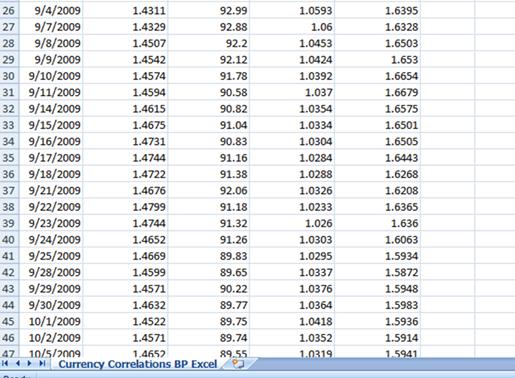This screenshot has width=515, height=378.
Task: Jump to first sheet with navigation arrow
Action: (5, 363)
